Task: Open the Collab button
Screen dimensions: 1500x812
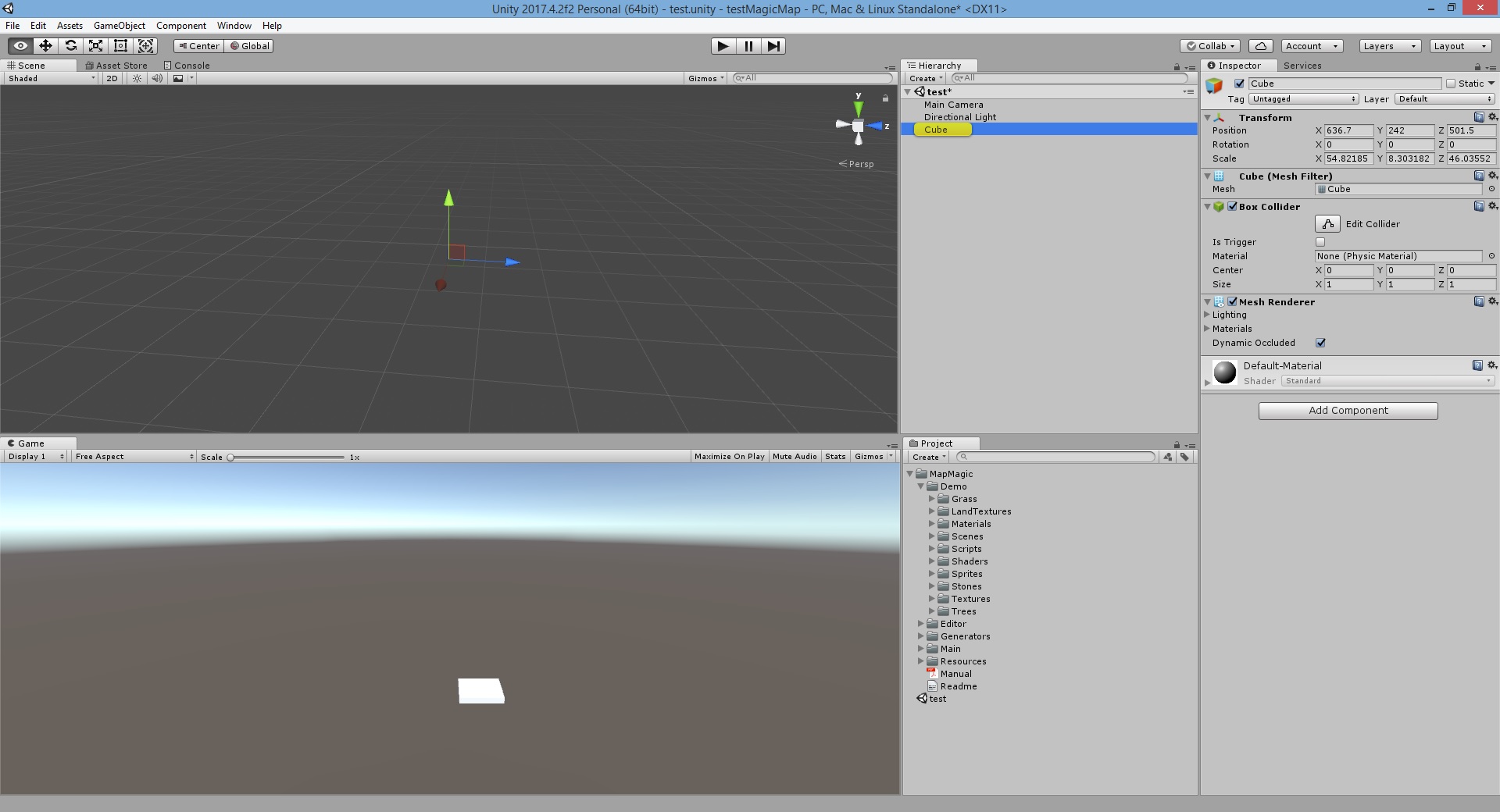Action: tap(1210, 46)
